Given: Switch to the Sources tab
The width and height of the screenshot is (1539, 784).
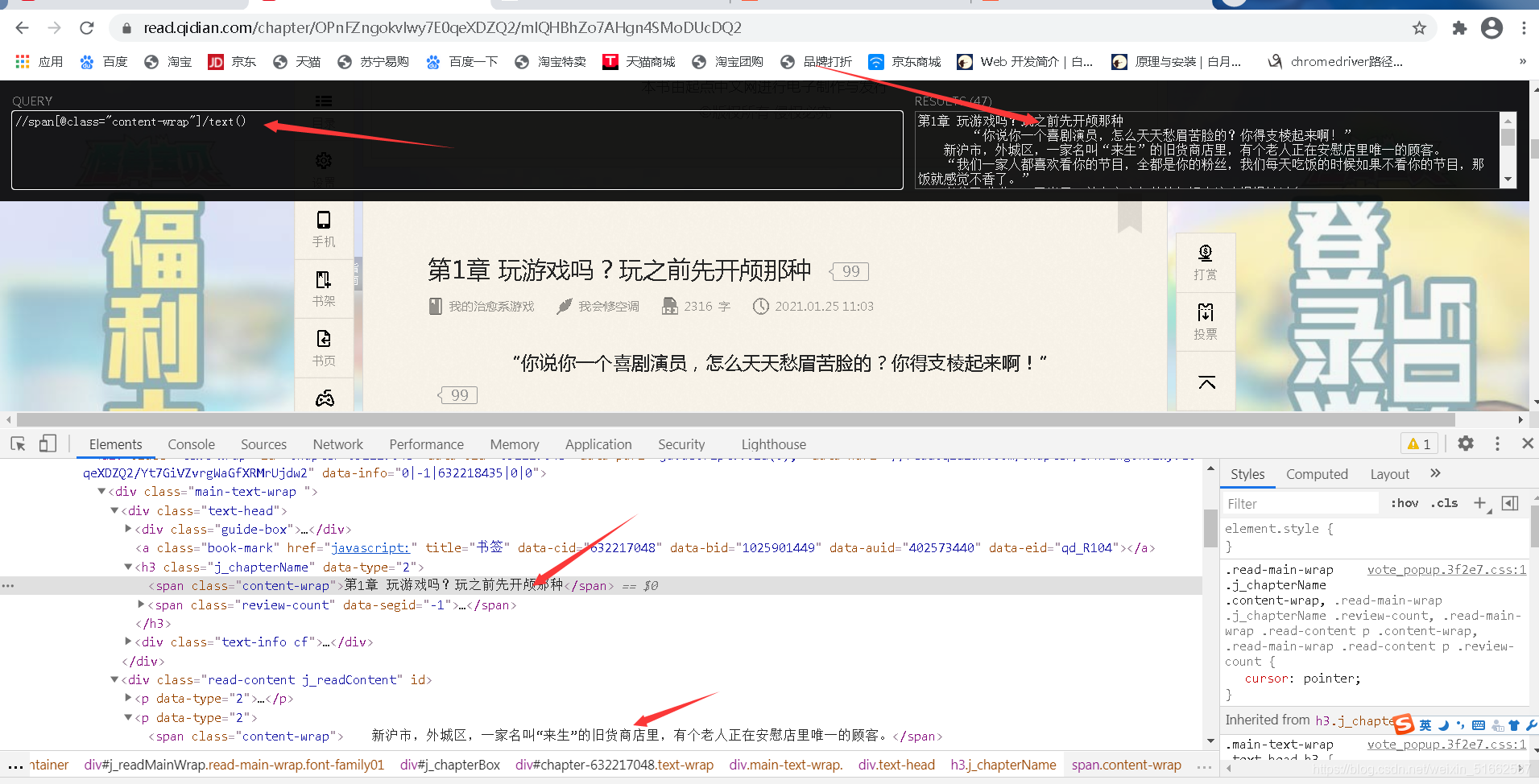Looking at the screenshot, I should pos(263,444).
